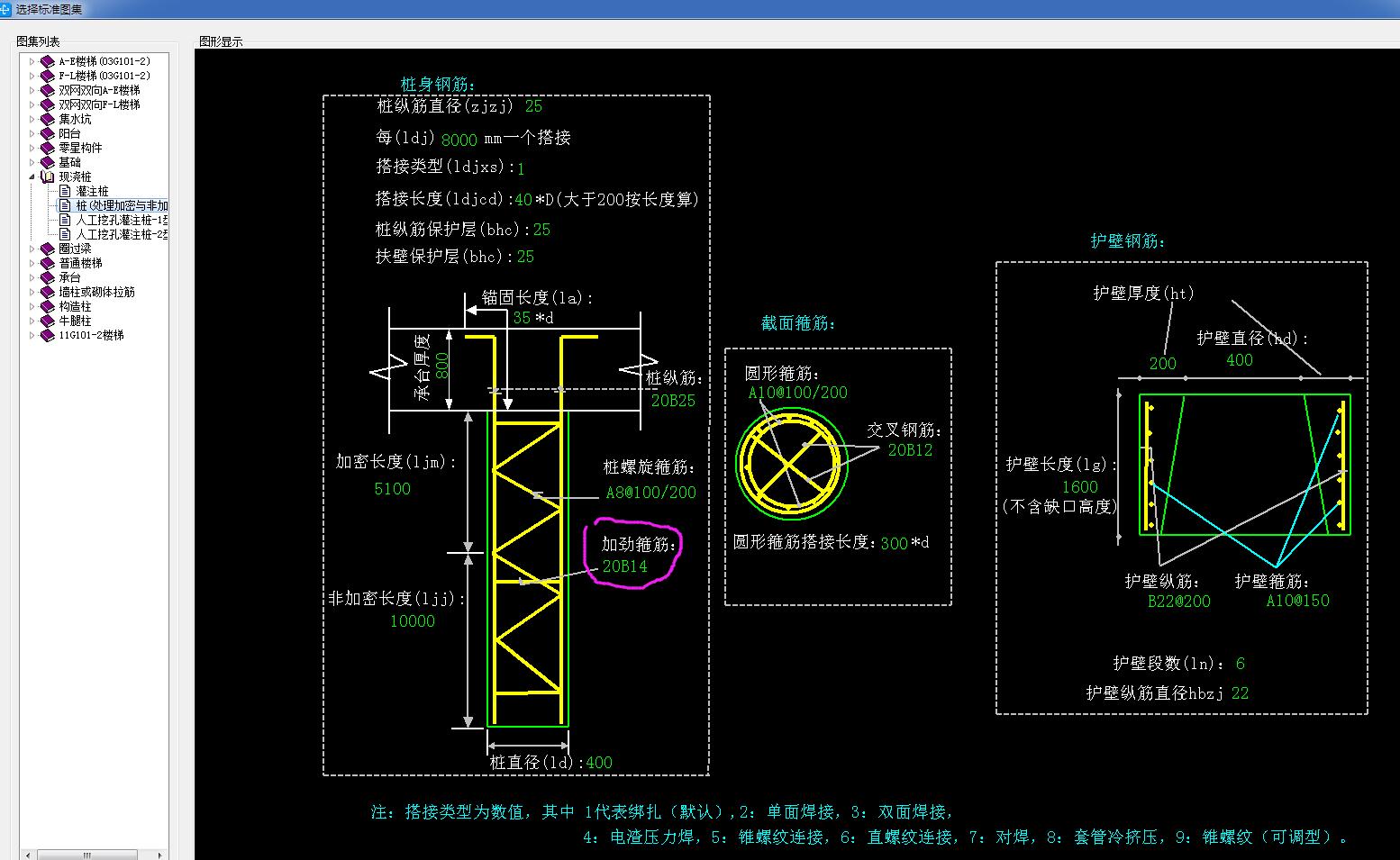Click the 牛腿柱 book icon
Image resolution: width=1400 pixels, height=860 pixels.
click(x=48, y=321)
